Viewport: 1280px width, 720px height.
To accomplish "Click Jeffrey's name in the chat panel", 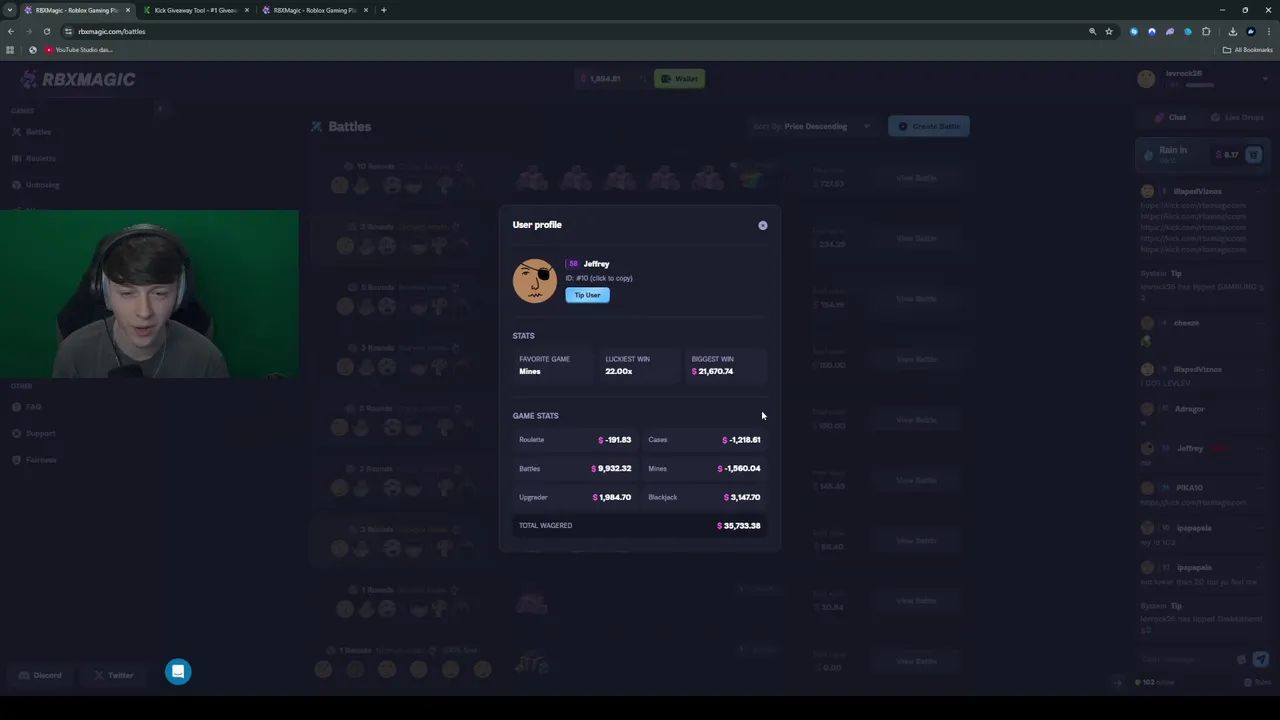I will tap(1190, 448).
